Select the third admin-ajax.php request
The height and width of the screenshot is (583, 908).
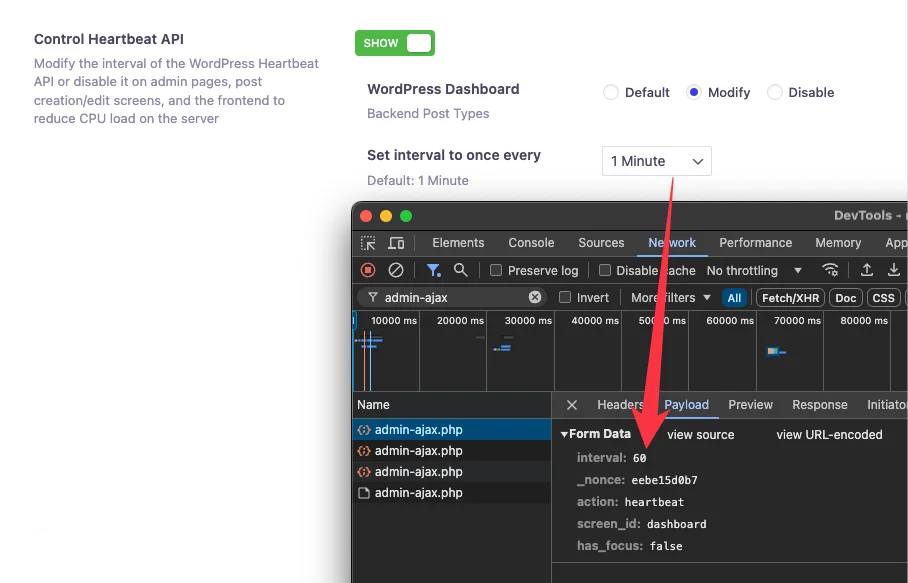(452, 472)
